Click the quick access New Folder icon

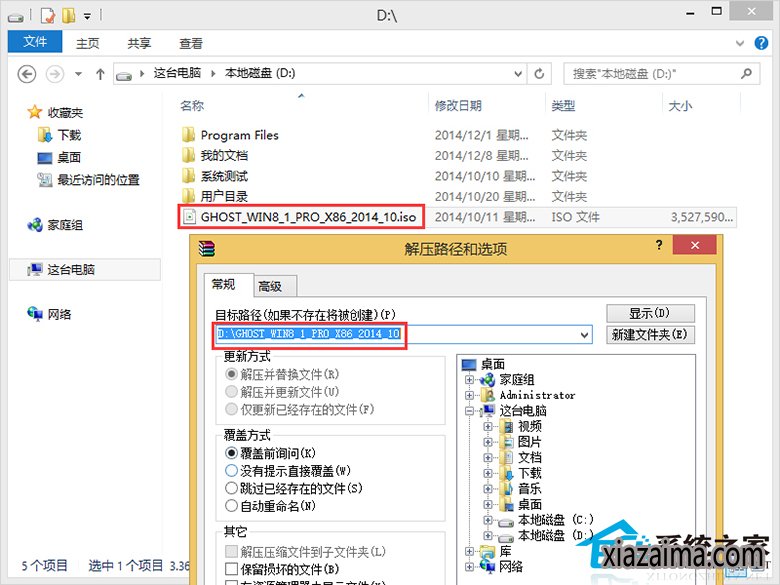[69, 16]
